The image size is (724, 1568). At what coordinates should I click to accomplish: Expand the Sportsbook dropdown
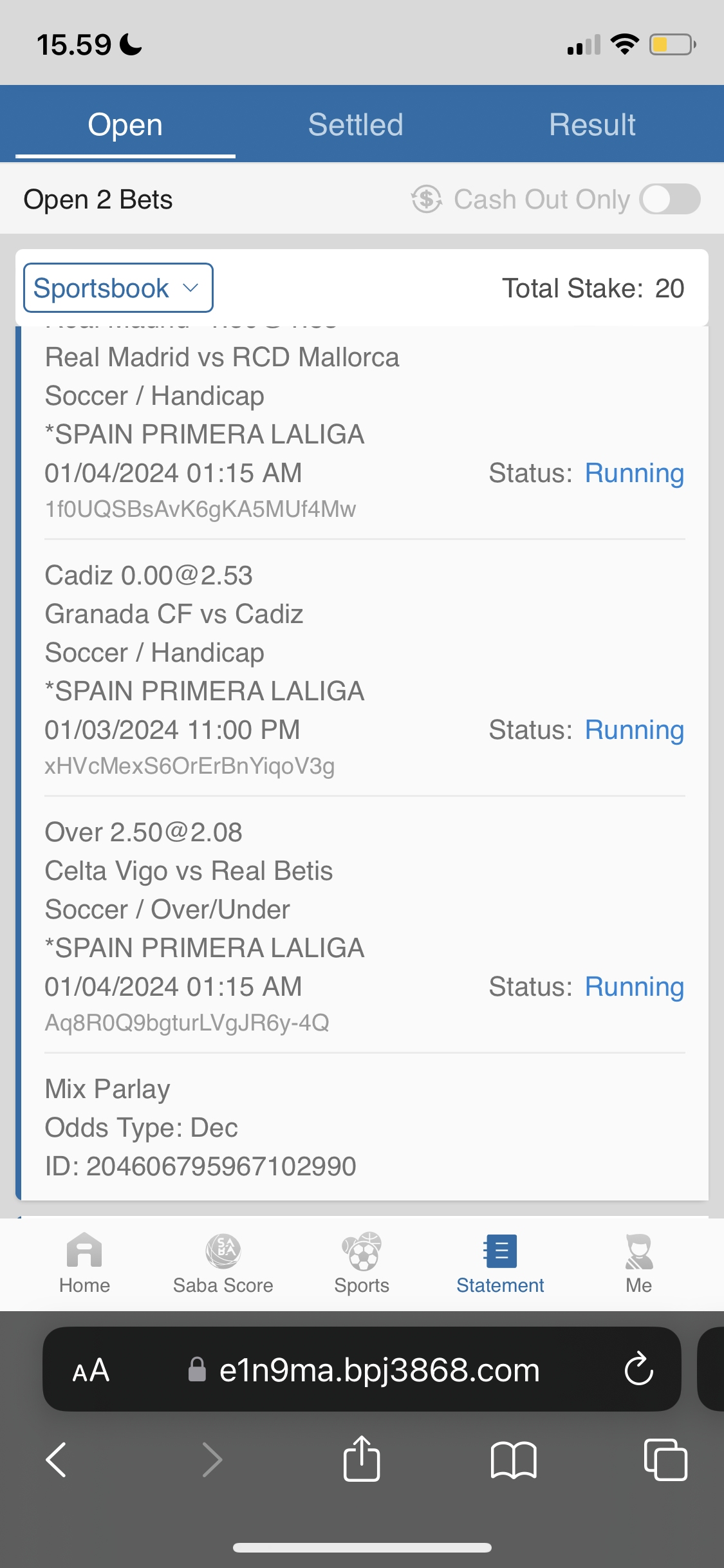tap(118, 288)
